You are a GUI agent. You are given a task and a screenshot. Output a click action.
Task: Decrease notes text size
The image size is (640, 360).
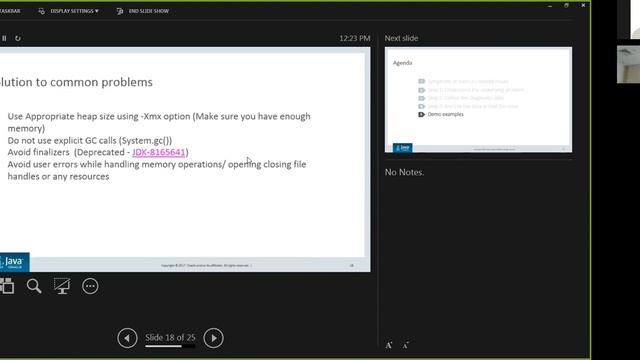pos(406,345)
